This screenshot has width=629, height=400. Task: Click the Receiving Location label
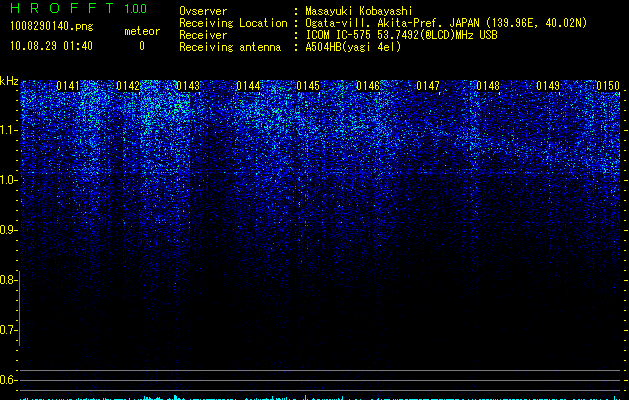233,23
